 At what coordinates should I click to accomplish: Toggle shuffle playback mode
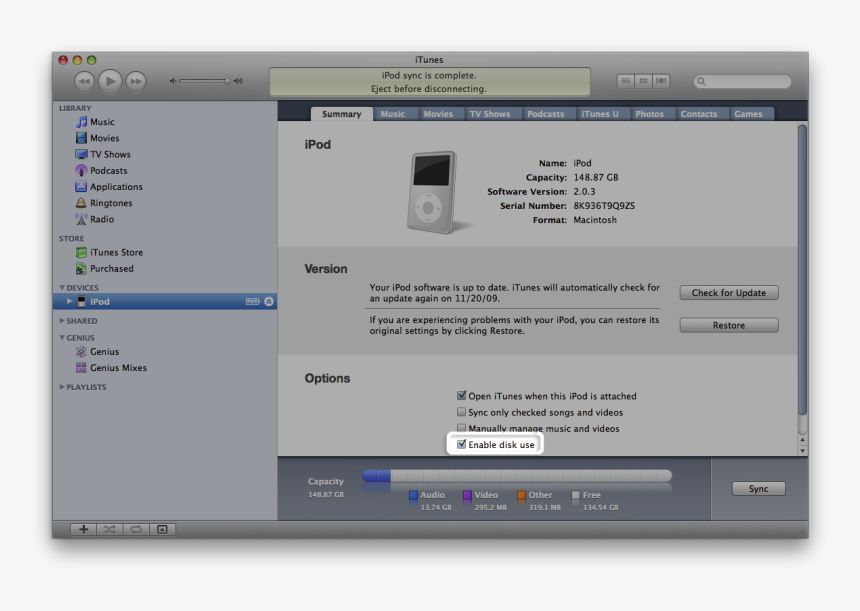click(x=109, y=529)
